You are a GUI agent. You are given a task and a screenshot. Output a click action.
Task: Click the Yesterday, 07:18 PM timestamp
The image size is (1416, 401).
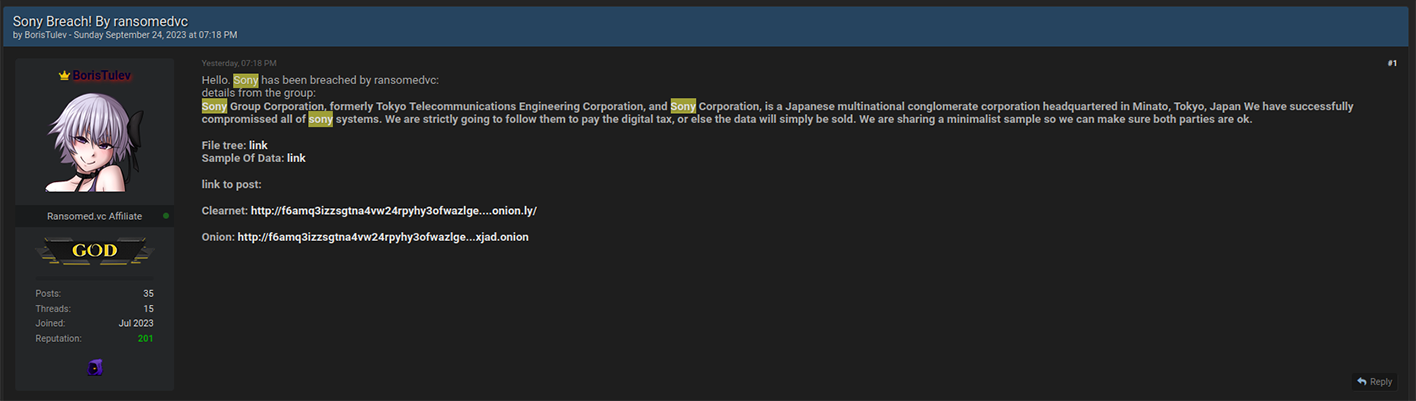239,64
